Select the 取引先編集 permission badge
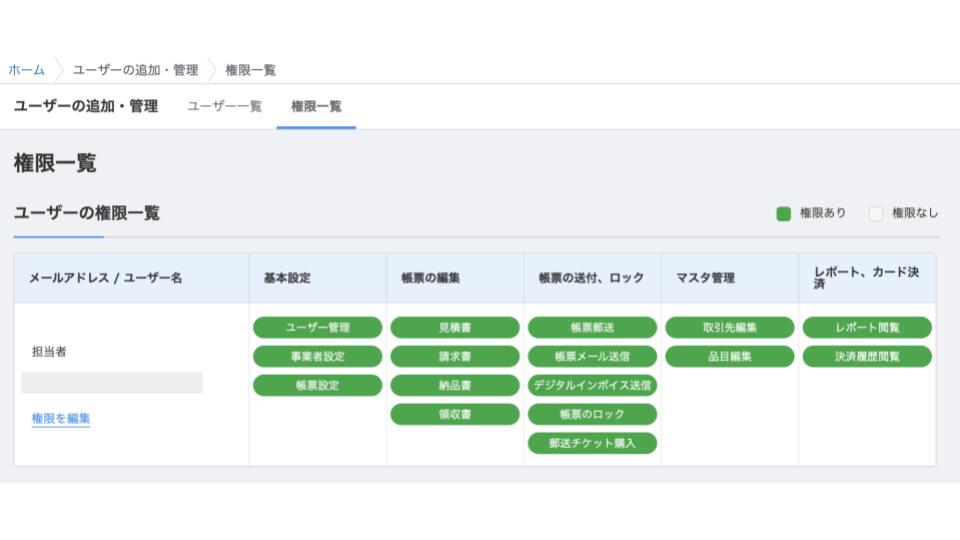 729,327
